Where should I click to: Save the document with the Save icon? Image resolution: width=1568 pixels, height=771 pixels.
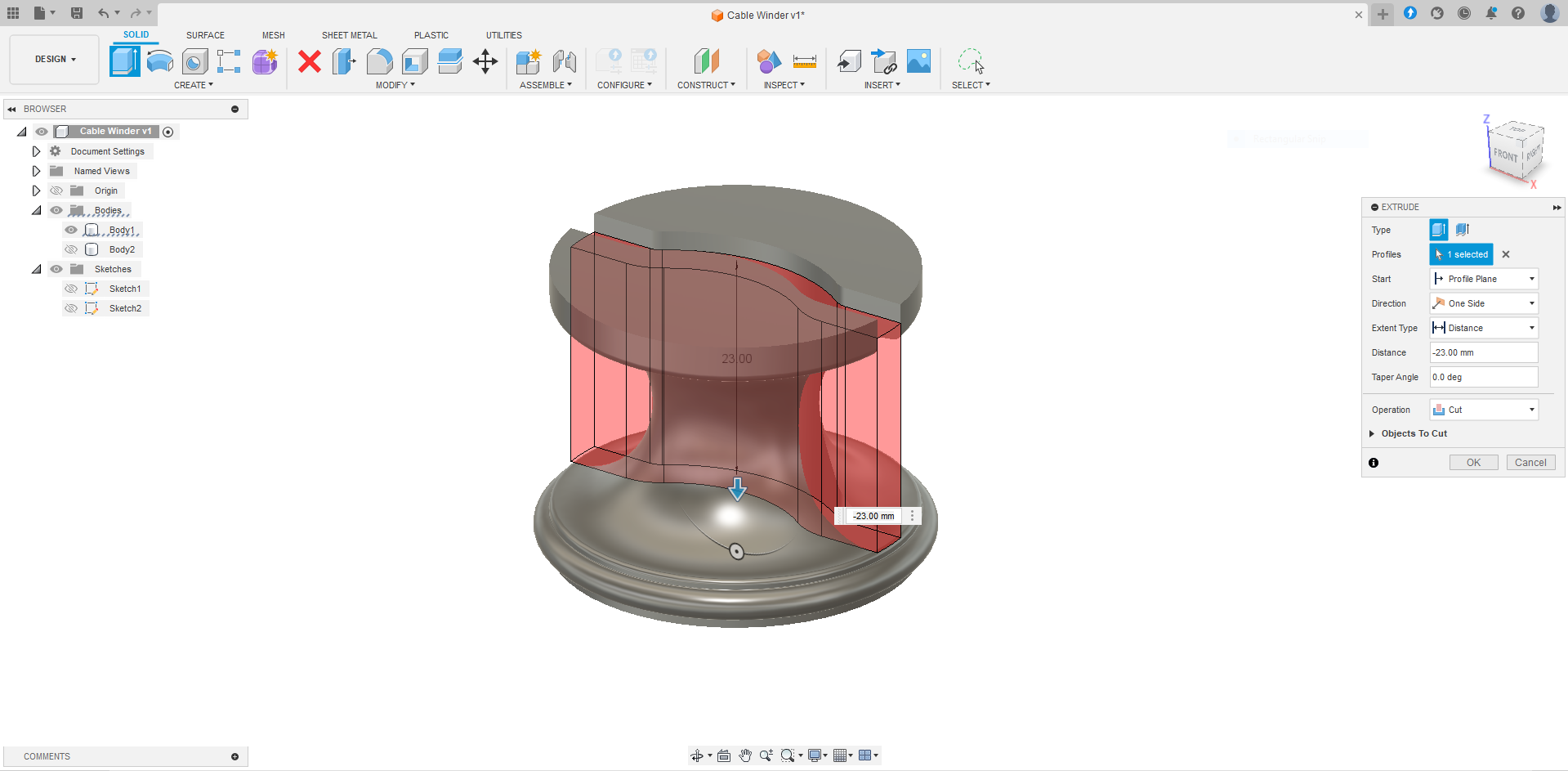[x=77, y=13]
